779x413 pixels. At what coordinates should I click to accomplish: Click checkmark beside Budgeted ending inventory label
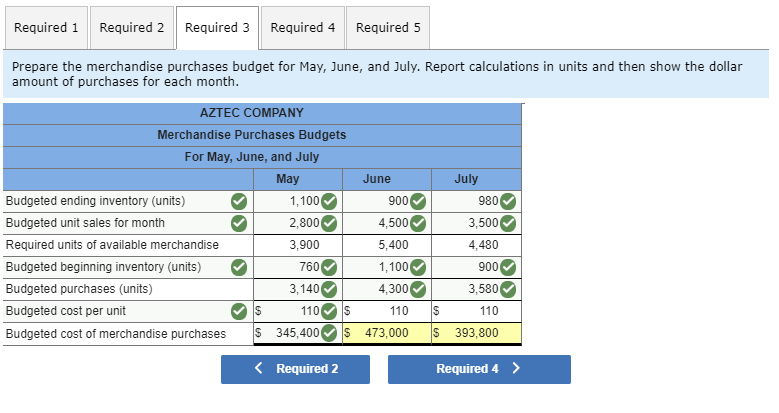(x=239, y=202)
